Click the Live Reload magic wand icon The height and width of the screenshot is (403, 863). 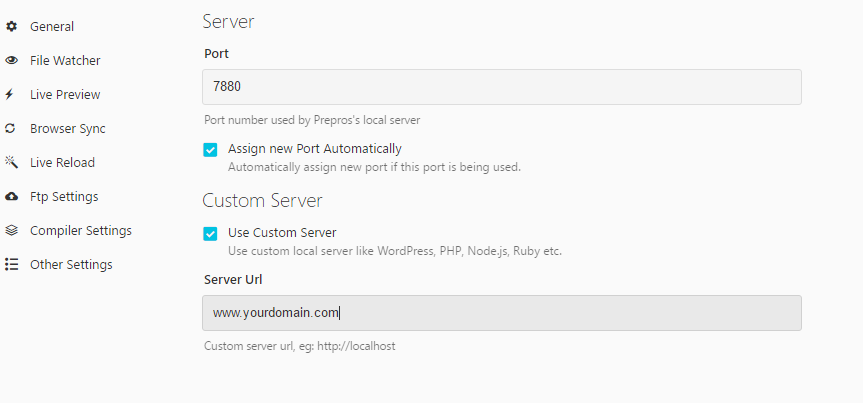click(12, 162)
